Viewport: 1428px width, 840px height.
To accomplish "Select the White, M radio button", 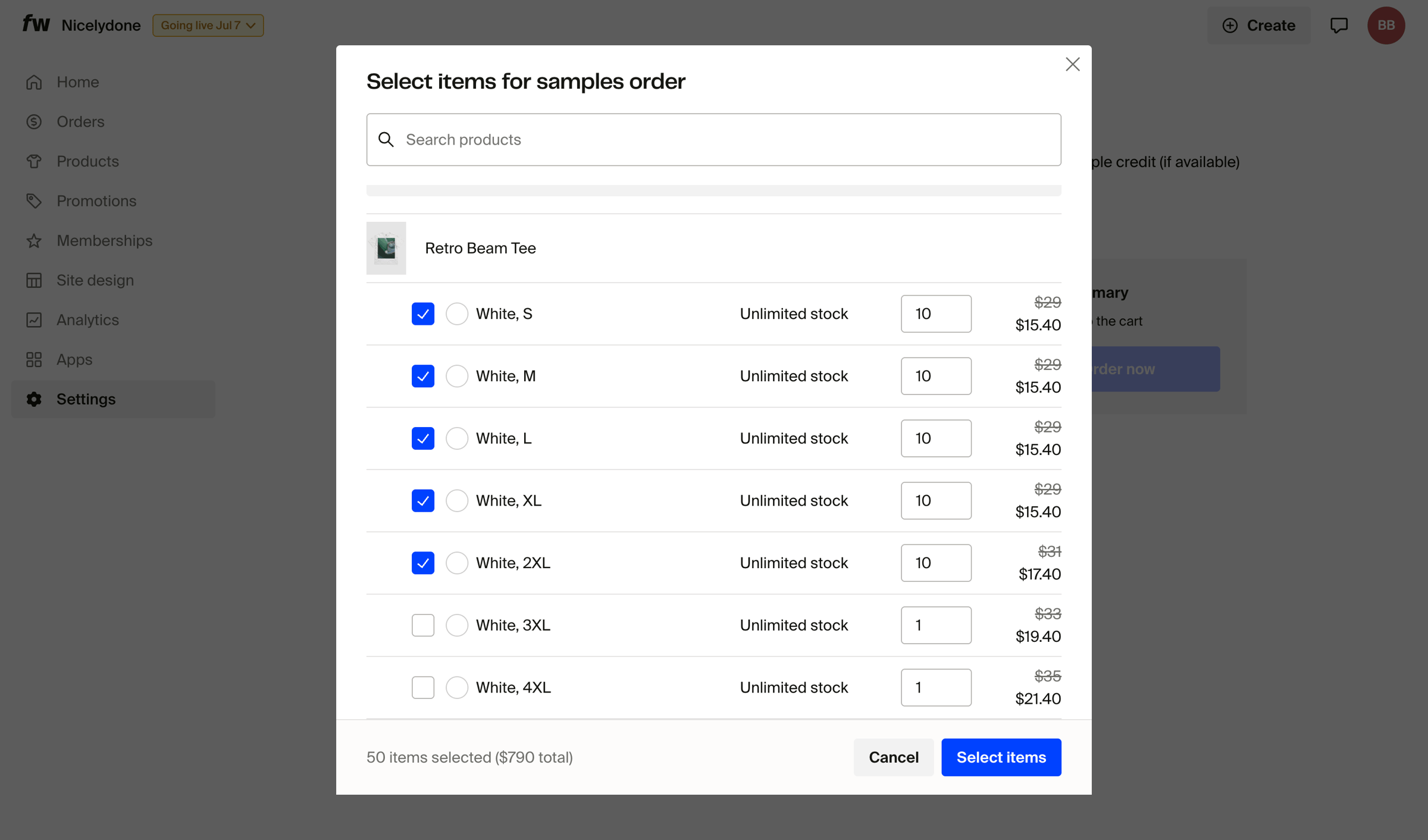I will (x=457, y=376).
